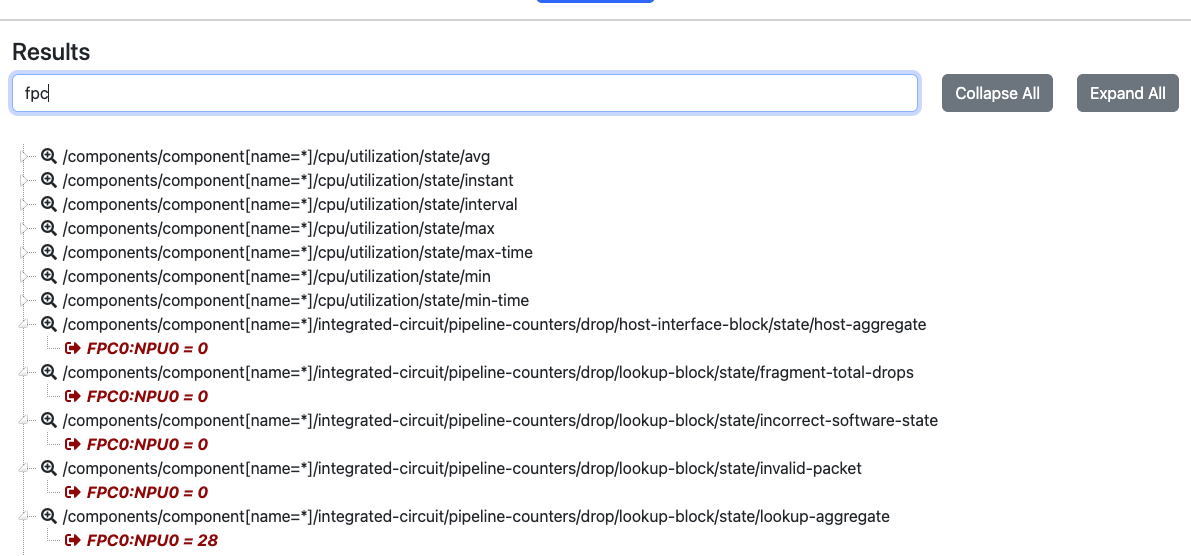1191x556 pixels.
Task: Click magnifier icon beside lookup-aggregate path
Action: click(49, 517)
